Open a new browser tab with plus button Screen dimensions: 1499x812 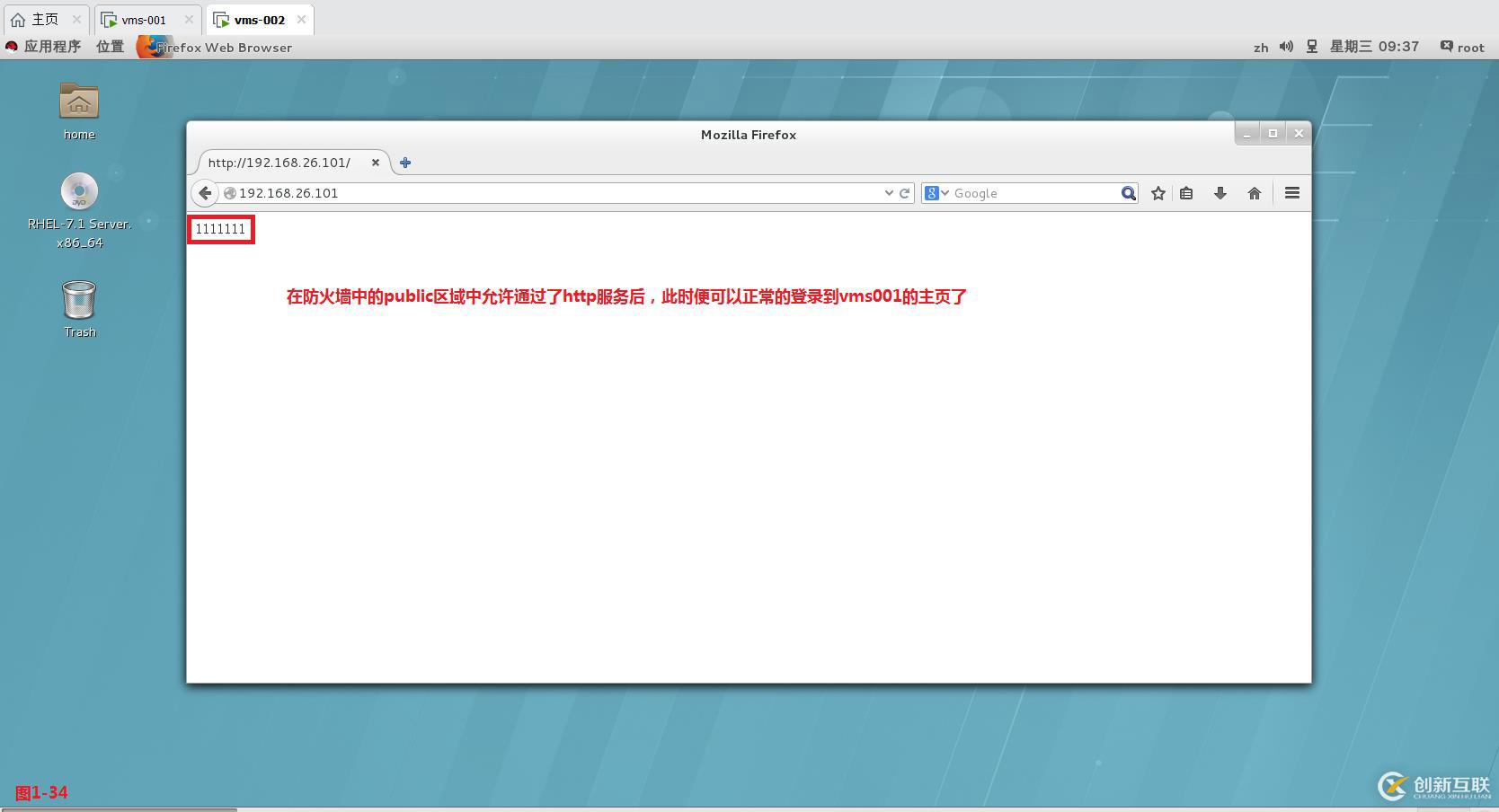404,163
